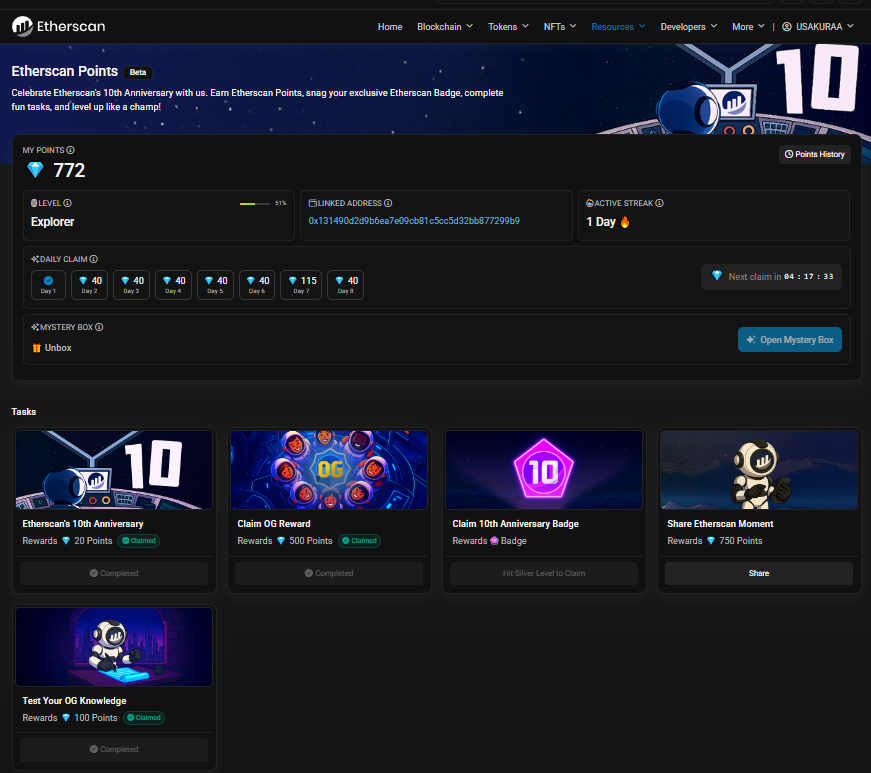Click the user account icon beside USAKURAA
Screen dimensions: 871x773
(x=787, y=27)
